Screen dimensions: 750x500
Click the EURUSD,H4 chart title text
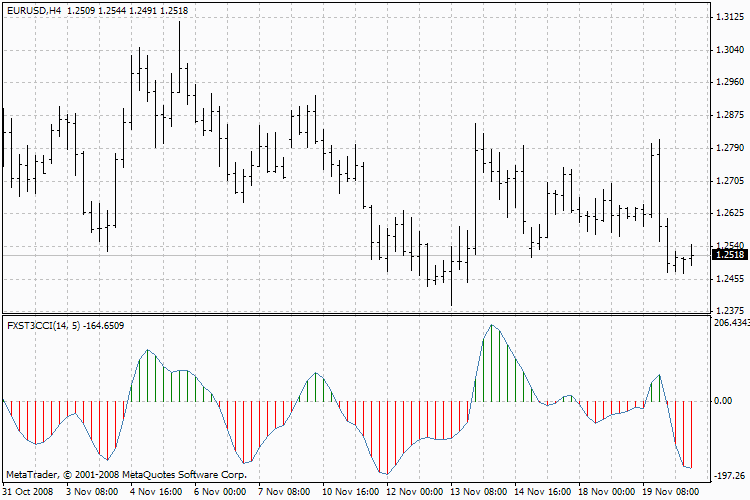[34, 11]
